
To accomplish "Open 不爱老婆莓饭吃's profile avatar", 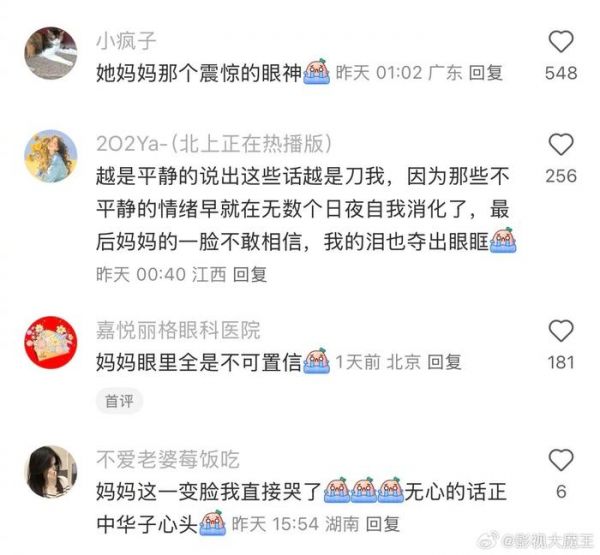I will click(x=51, y=472).
